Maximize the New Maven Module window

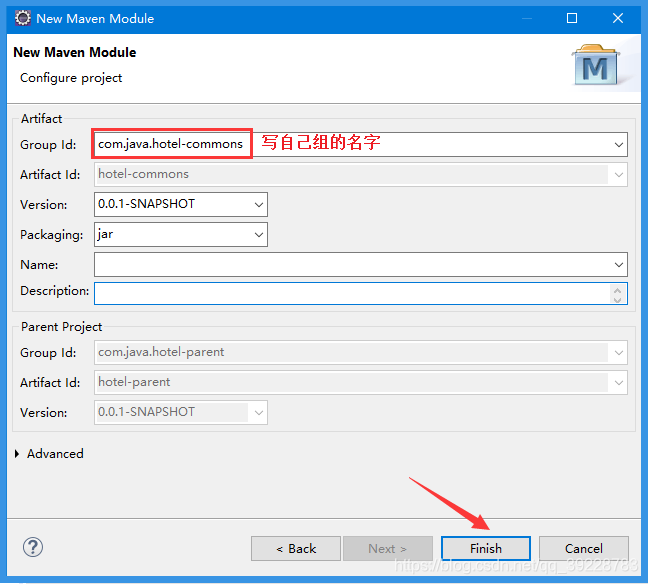[572, 18]
